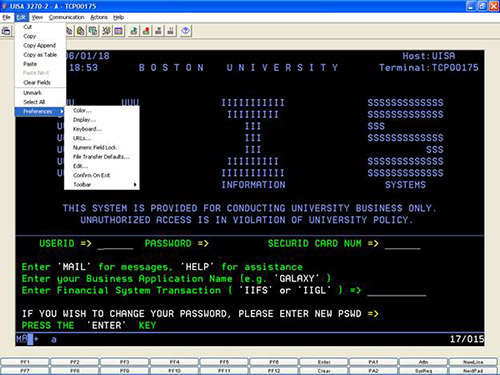
Task: Click the red record macro icon
Action: (146, 31)
